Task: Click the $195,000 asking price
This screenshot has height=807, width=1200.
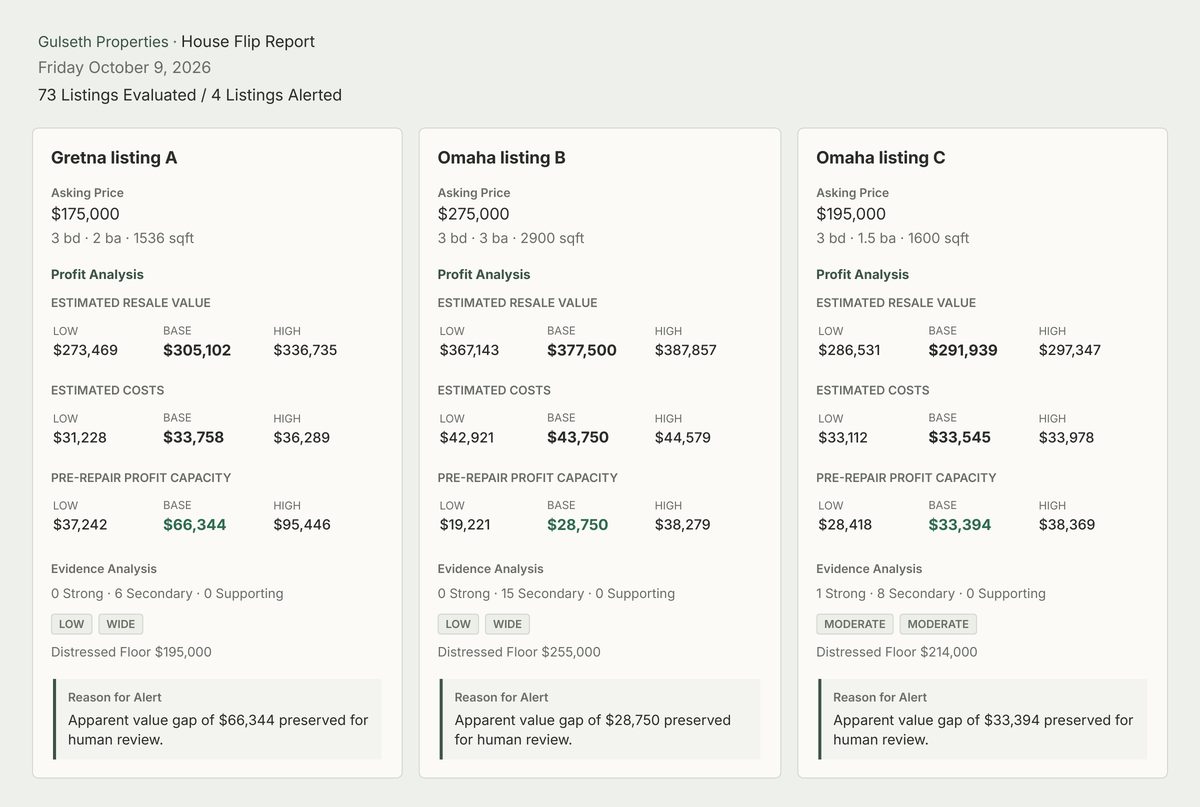Action: point(851,214)
